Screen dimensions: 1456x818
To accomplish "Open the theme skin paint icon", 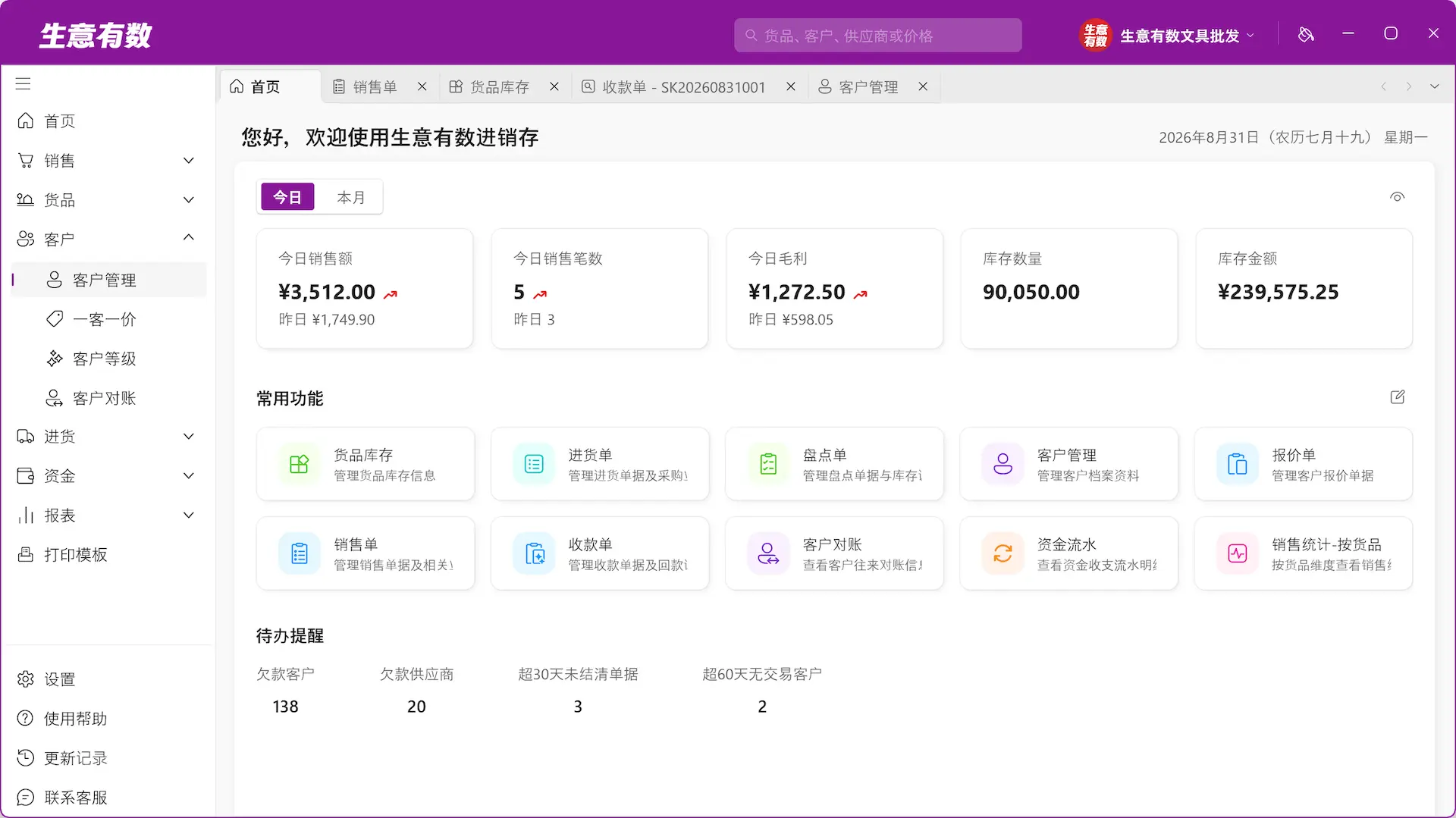I will [1306, 34].
